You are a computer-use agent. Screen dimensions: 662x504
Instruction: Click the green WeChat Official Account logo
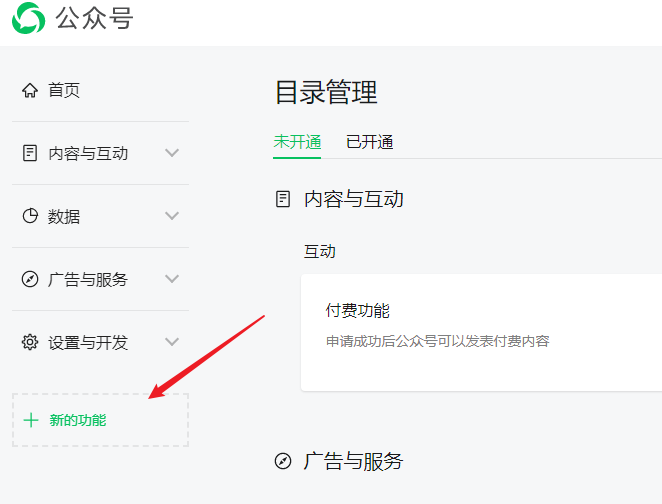28,18
